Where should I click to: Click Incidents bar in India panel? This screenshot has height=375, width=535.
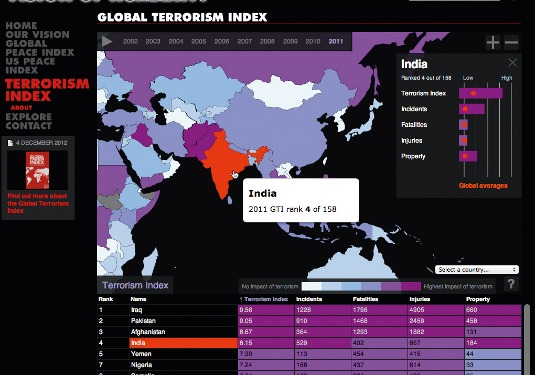[472, 109]
